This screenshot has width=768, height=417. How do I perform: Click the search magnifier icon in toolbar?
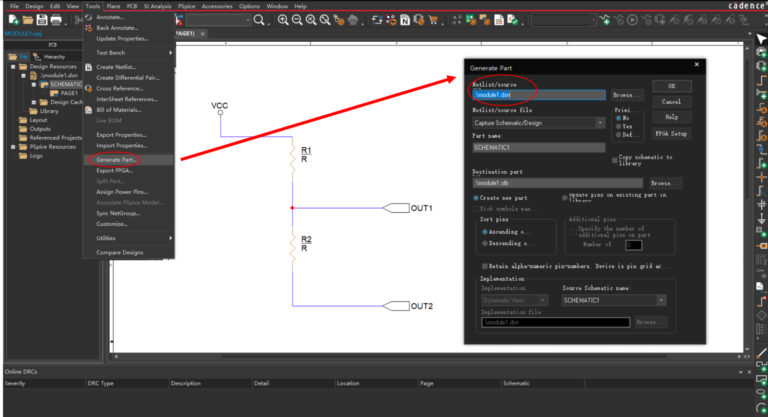point(259,20)
